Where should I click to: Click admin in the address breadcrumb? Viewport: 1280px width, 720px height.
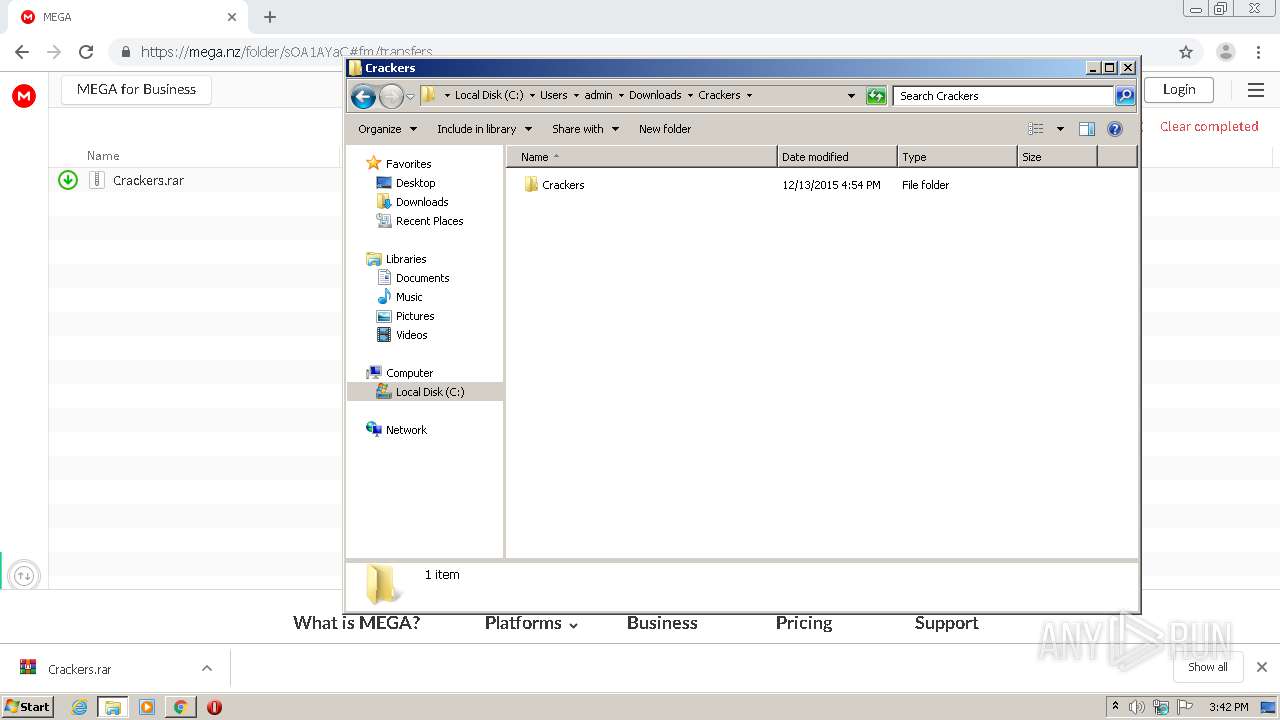[598, 96]
